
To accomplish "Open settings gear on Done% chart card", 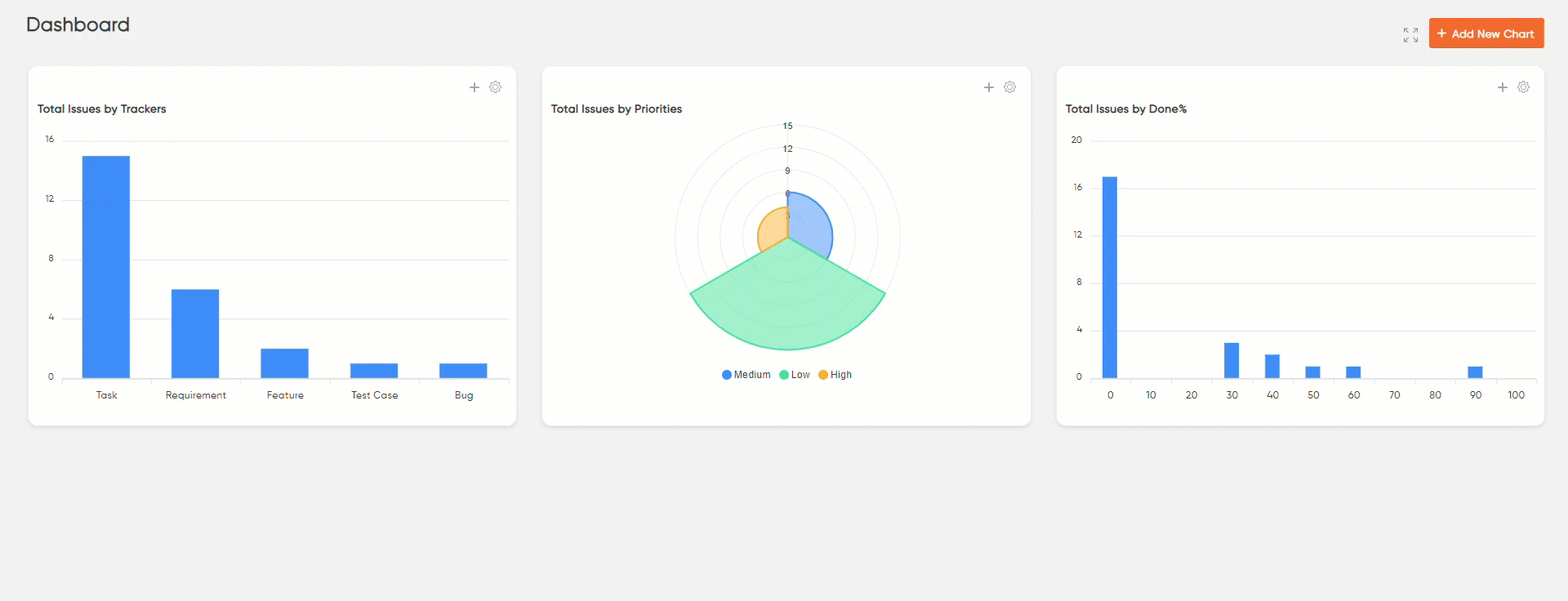I will point(1524,87).
